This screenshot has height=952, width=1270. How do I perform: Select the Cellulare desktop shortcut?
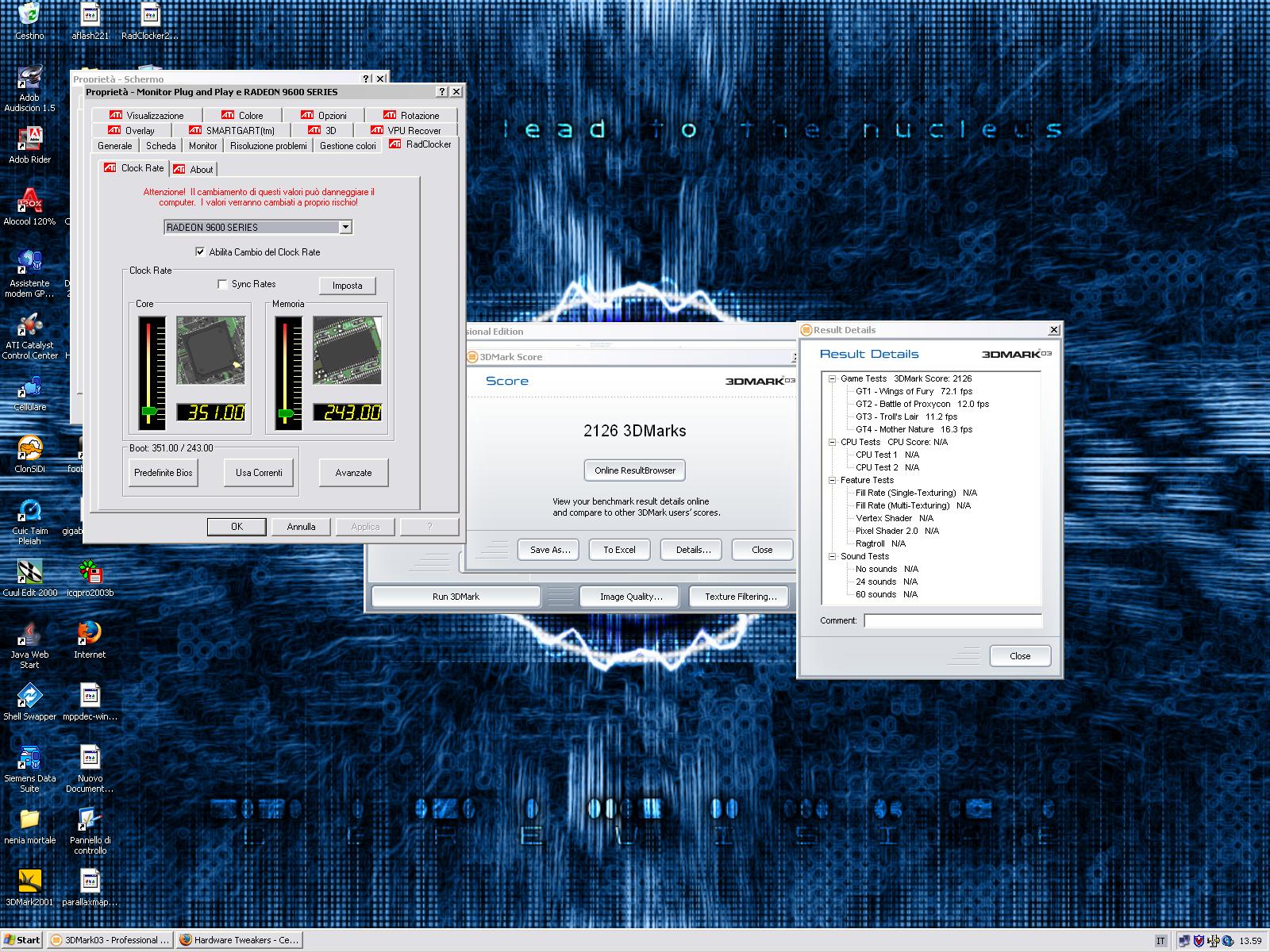(29, 386)
